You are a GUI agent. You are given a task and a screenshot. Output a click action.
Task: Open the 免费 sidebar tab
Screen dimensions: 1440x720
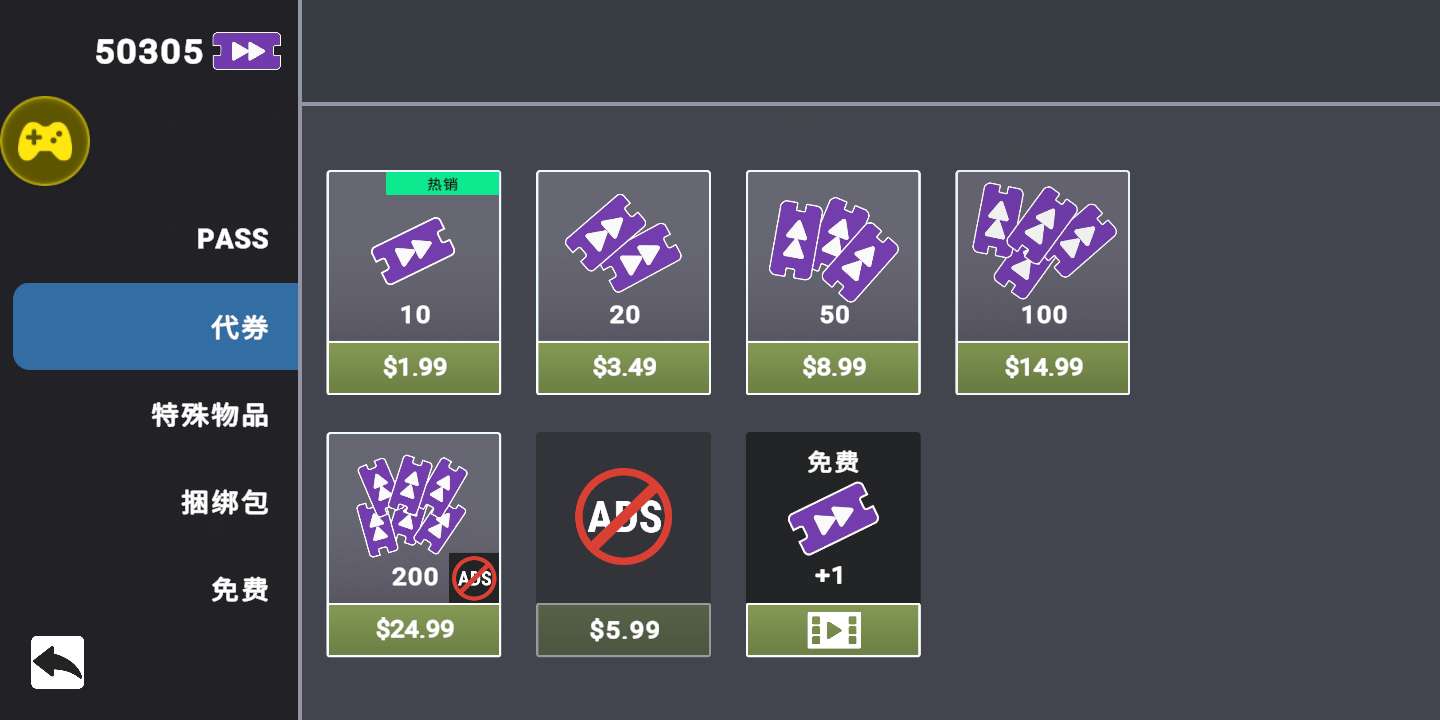tap(240, 589)
